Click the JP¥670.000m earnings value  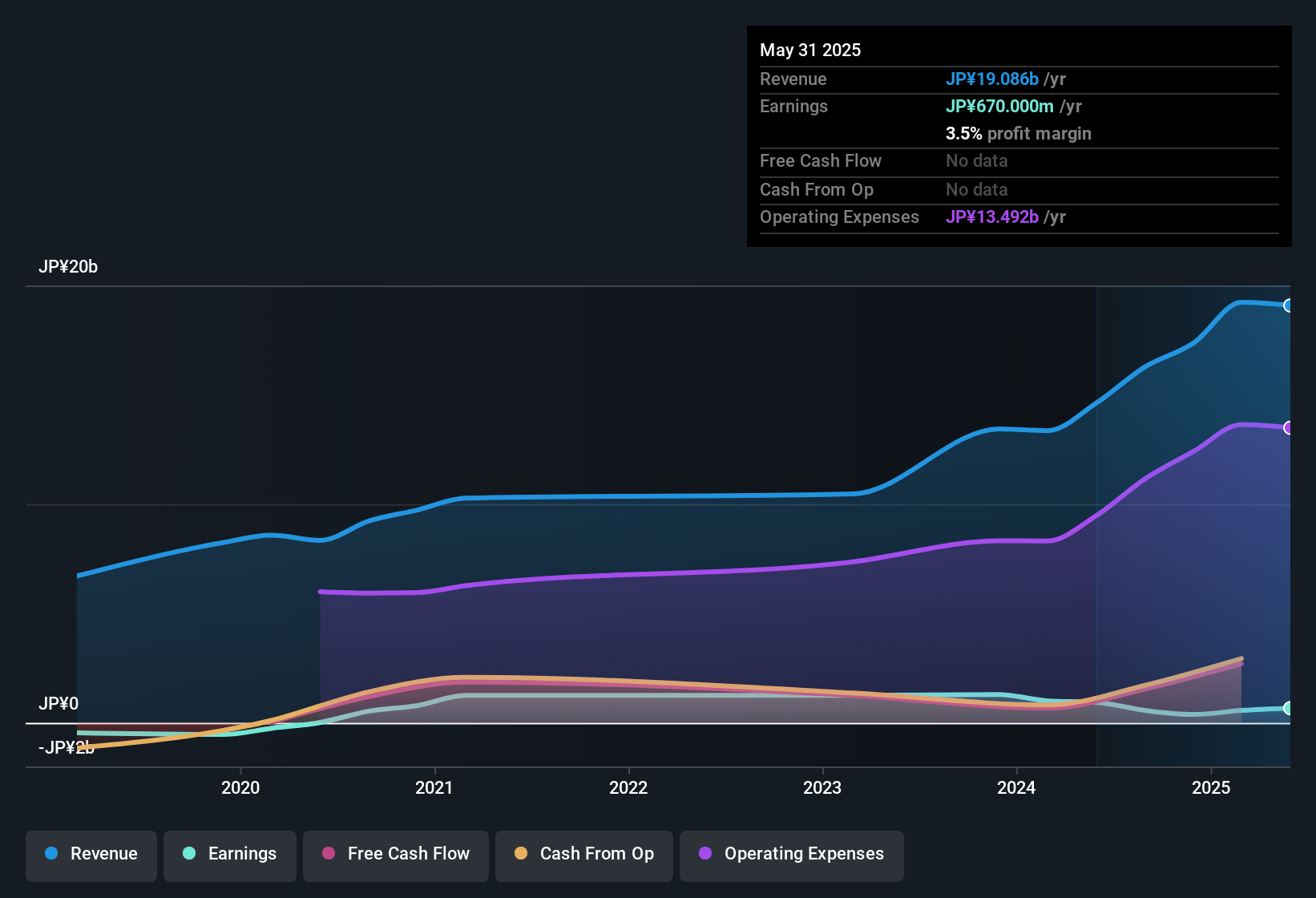coord(999,106)
